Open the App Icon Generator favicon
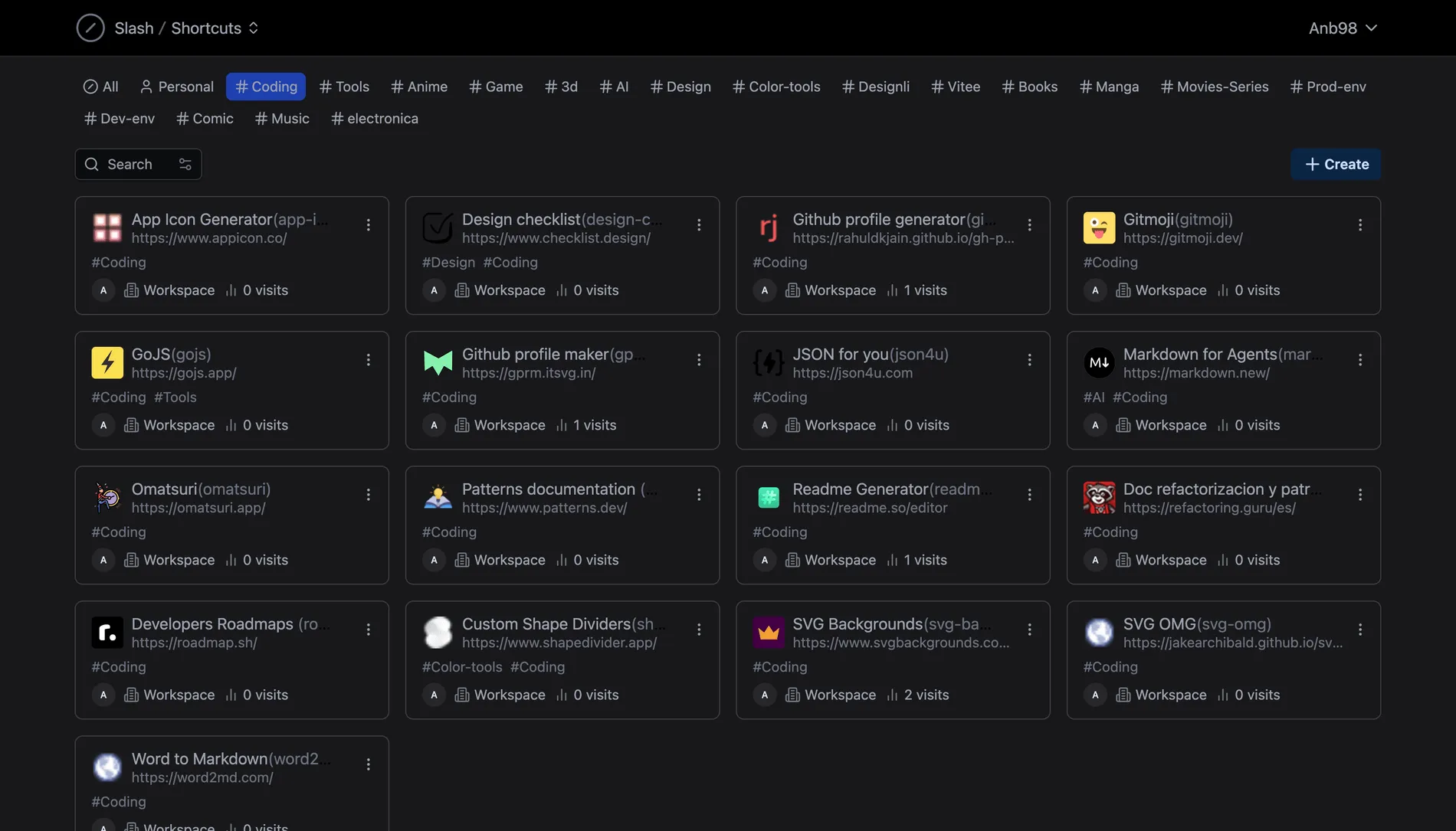Image resolution: width=1456 pixels, height=831 pixels. [107, 228]
